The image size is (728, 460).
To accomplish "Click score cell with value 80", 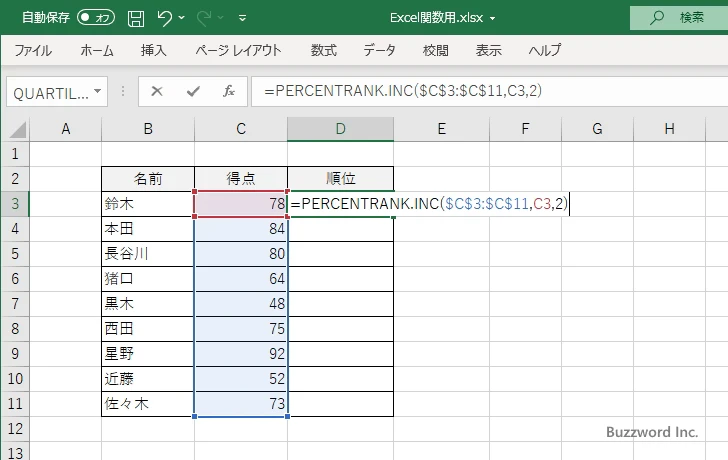I will point(241,254).
